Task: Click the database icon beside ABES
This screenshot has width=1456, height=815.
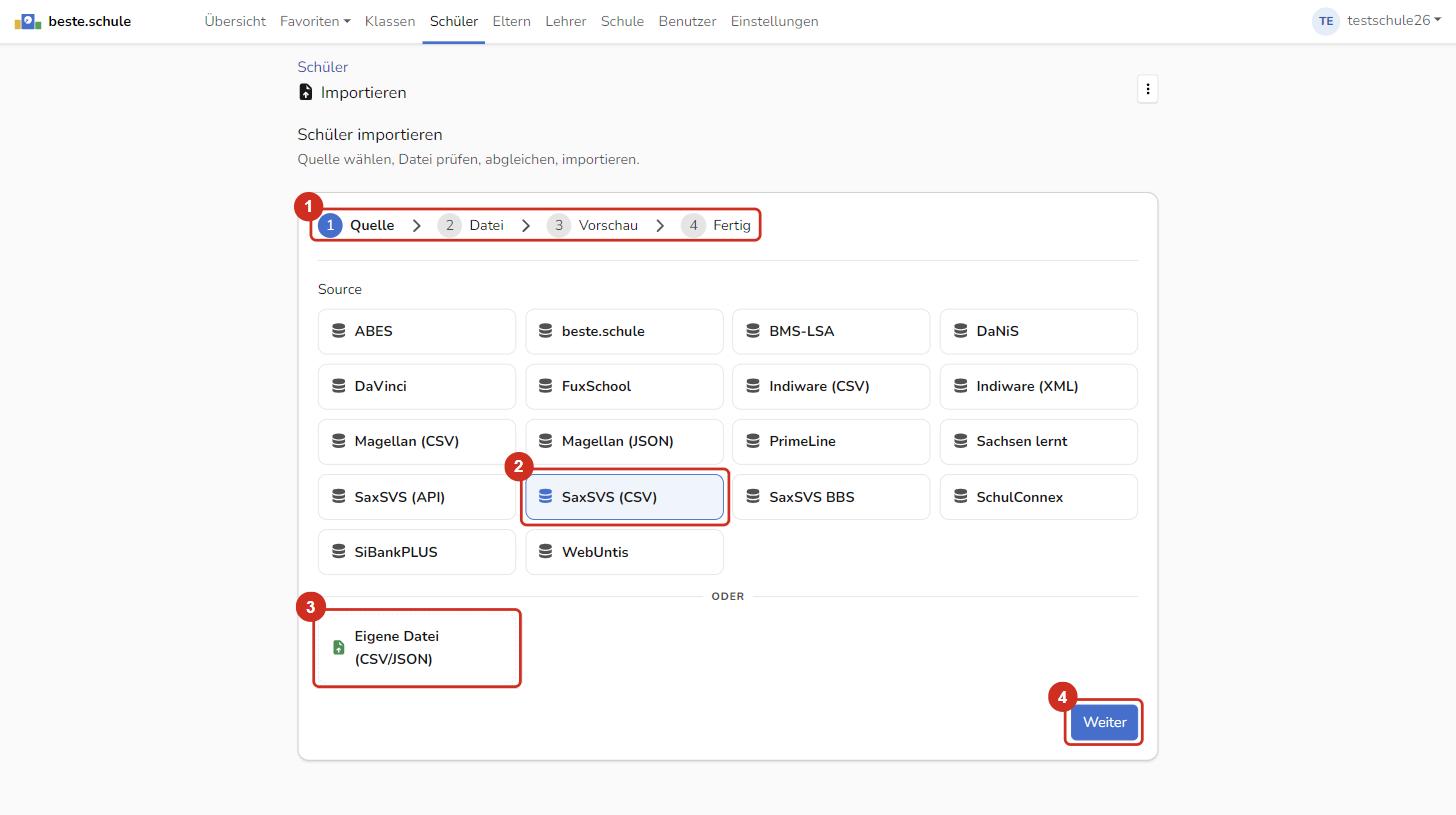Action: pos(338,331)
